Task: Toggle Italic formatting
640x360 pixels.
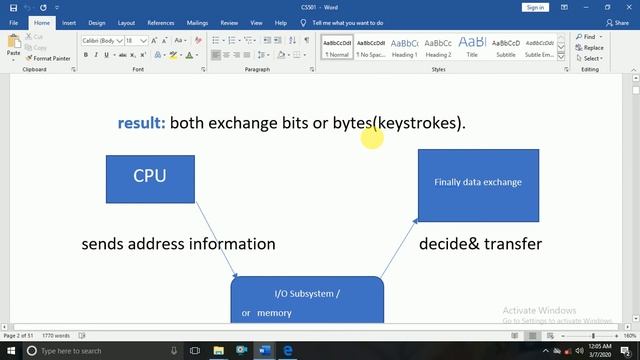Action: point(96,55)
